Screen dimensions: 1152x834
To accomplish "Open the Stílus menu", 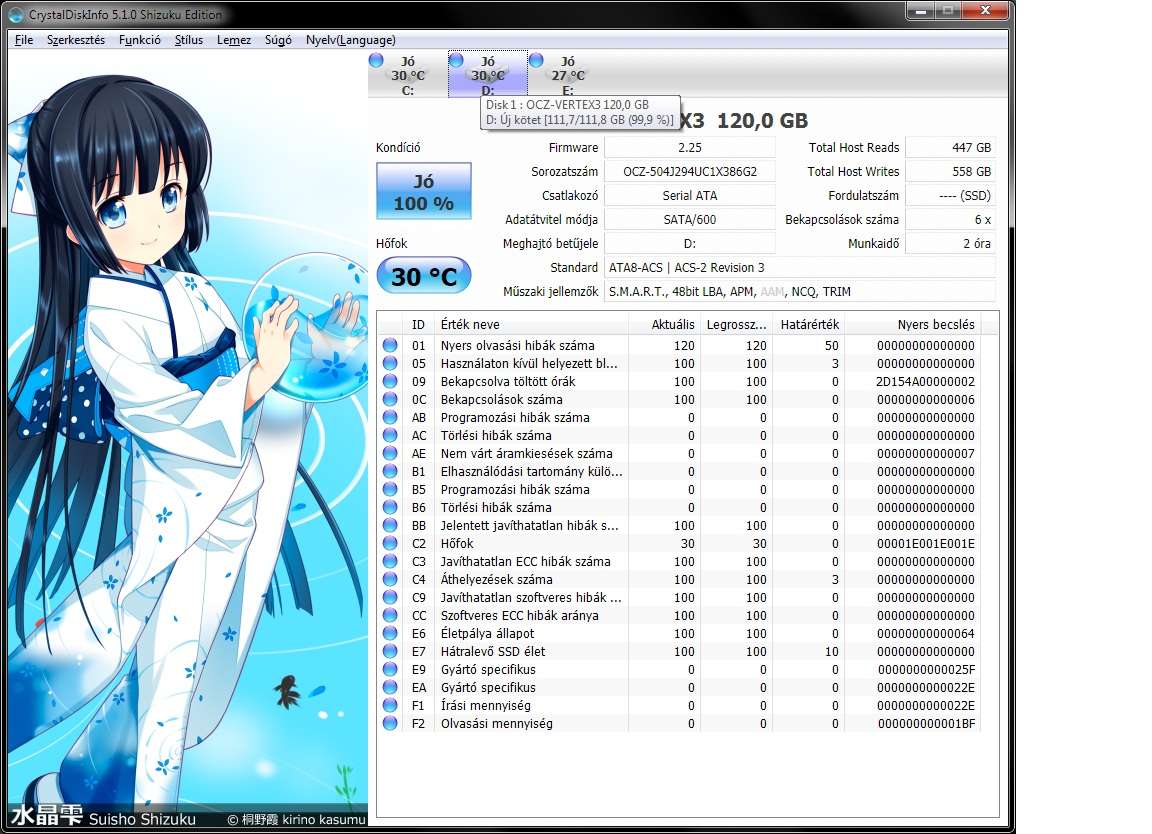I will (189, 40).
